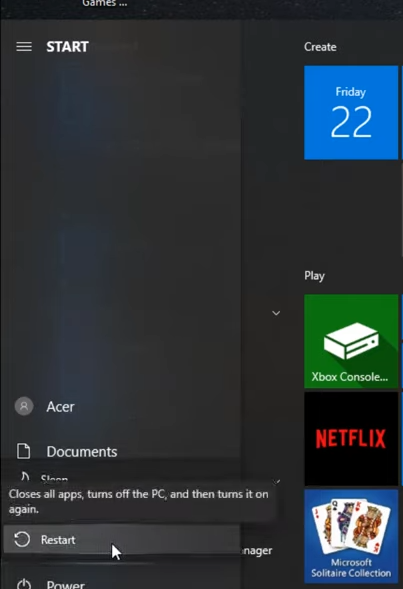Click the Play group header

[314, 276]
